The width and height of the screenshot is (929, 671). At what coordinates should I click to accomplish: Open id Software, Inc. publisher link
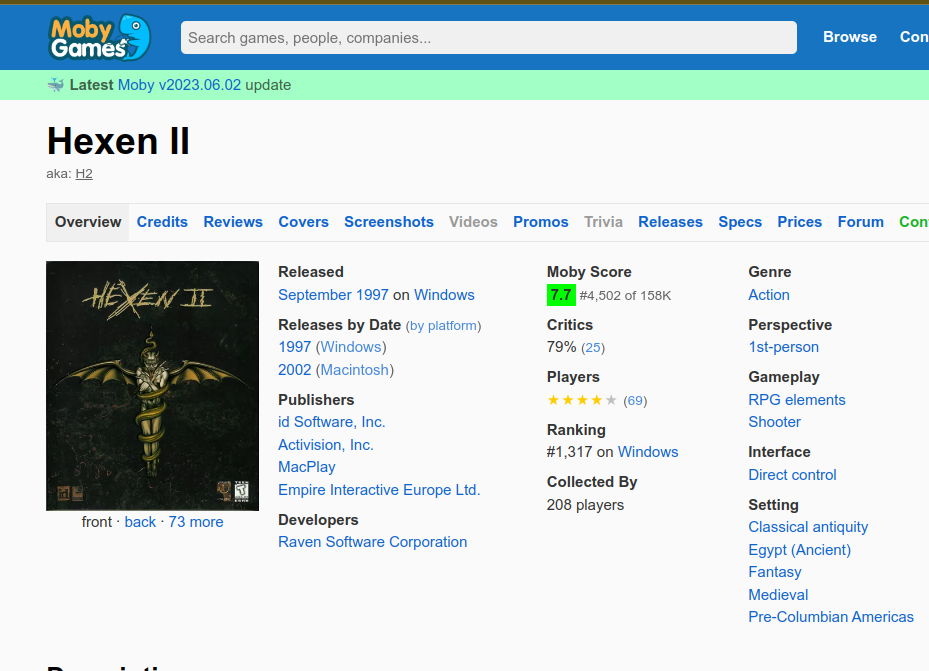pos(332,422)
